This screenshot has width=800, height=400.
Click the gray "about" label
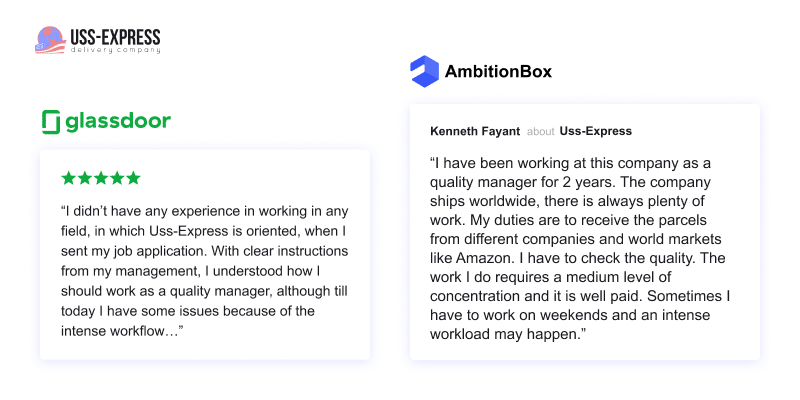point(541,131)
